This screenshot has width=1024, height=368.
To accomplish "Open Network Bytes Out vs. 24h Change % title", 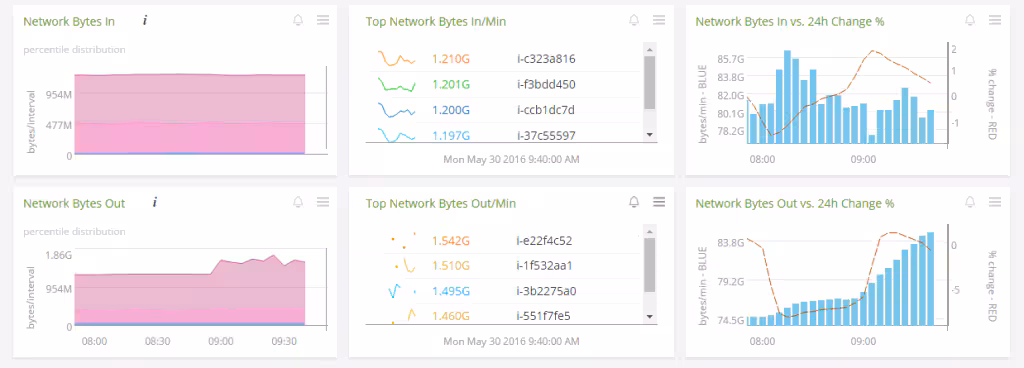I will click(x=795, y=203).
